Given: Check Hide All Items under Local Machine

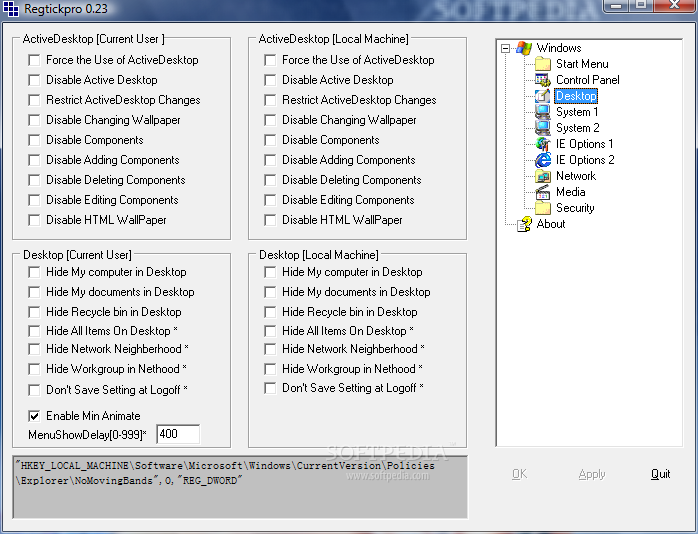Looking at the screenshot, I should (270, 331).
